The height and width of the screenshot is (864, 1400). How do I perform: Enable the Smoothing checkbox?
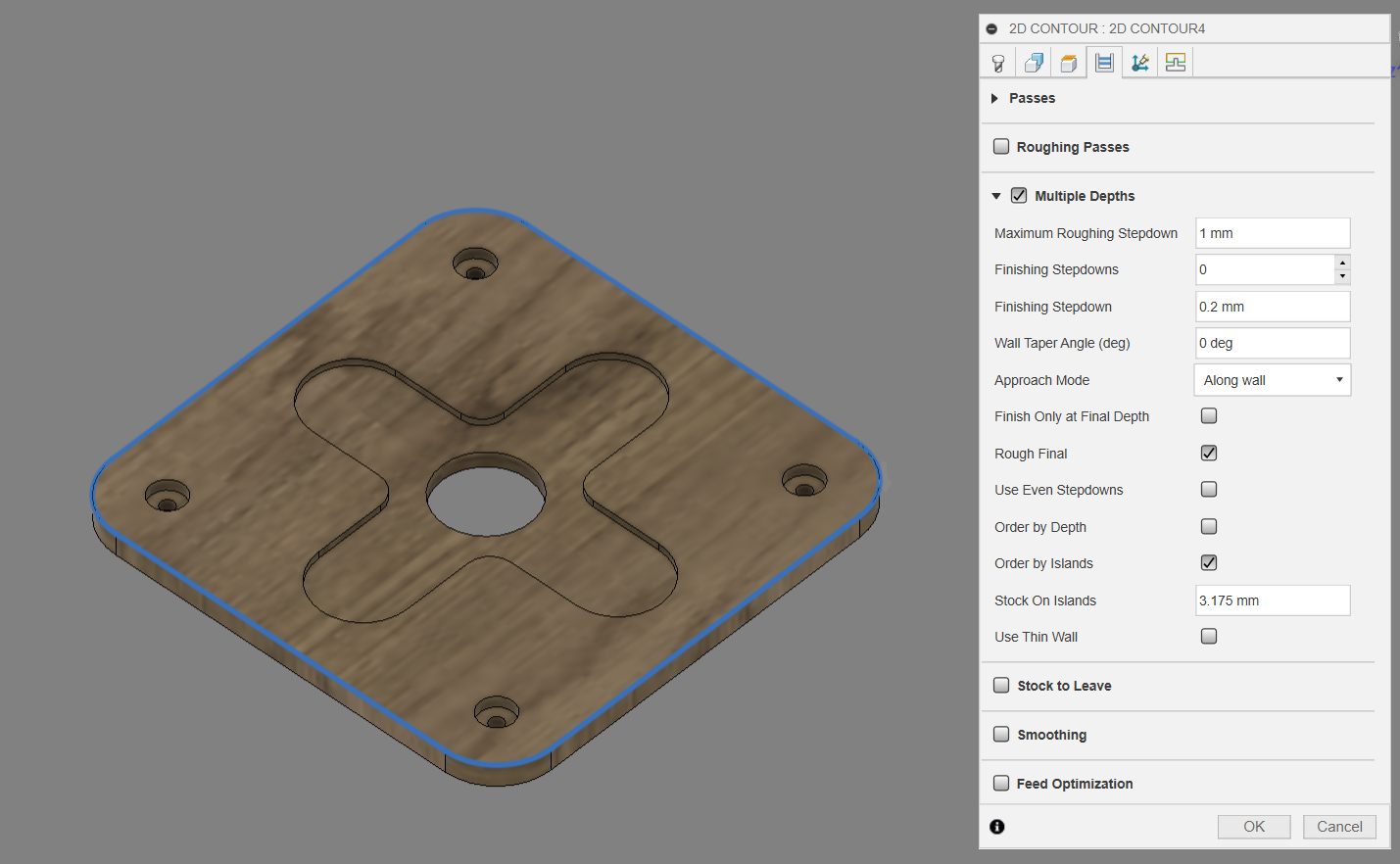(x=1001, y=734)
